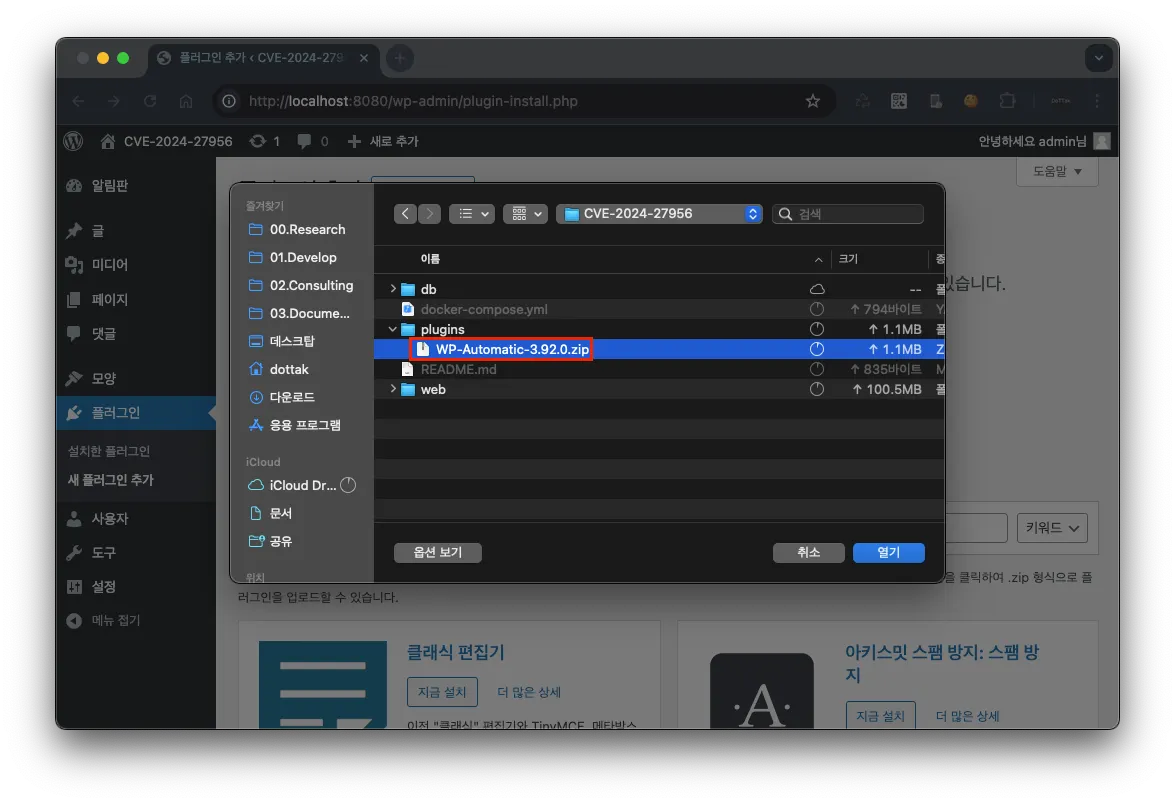Image resolution: width=1175 pixels, height=803 pixels.
Task: Open the 미디어 sidebar menu
Action: [x=136, y=264]
